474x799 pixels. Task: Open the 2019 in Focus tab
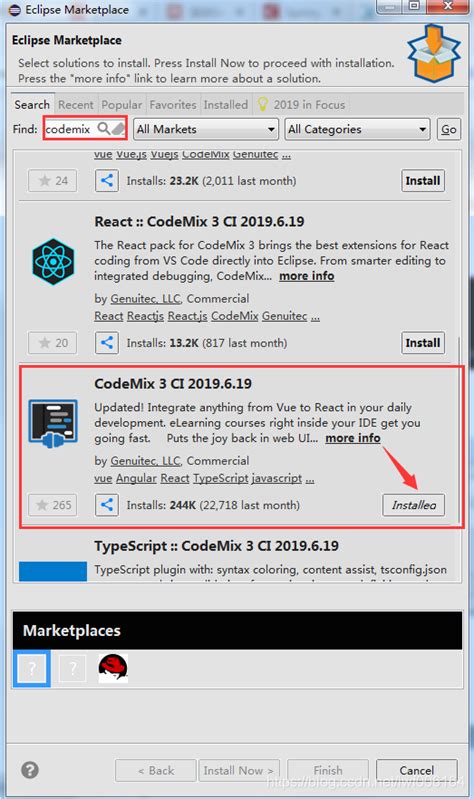(302, 105)
